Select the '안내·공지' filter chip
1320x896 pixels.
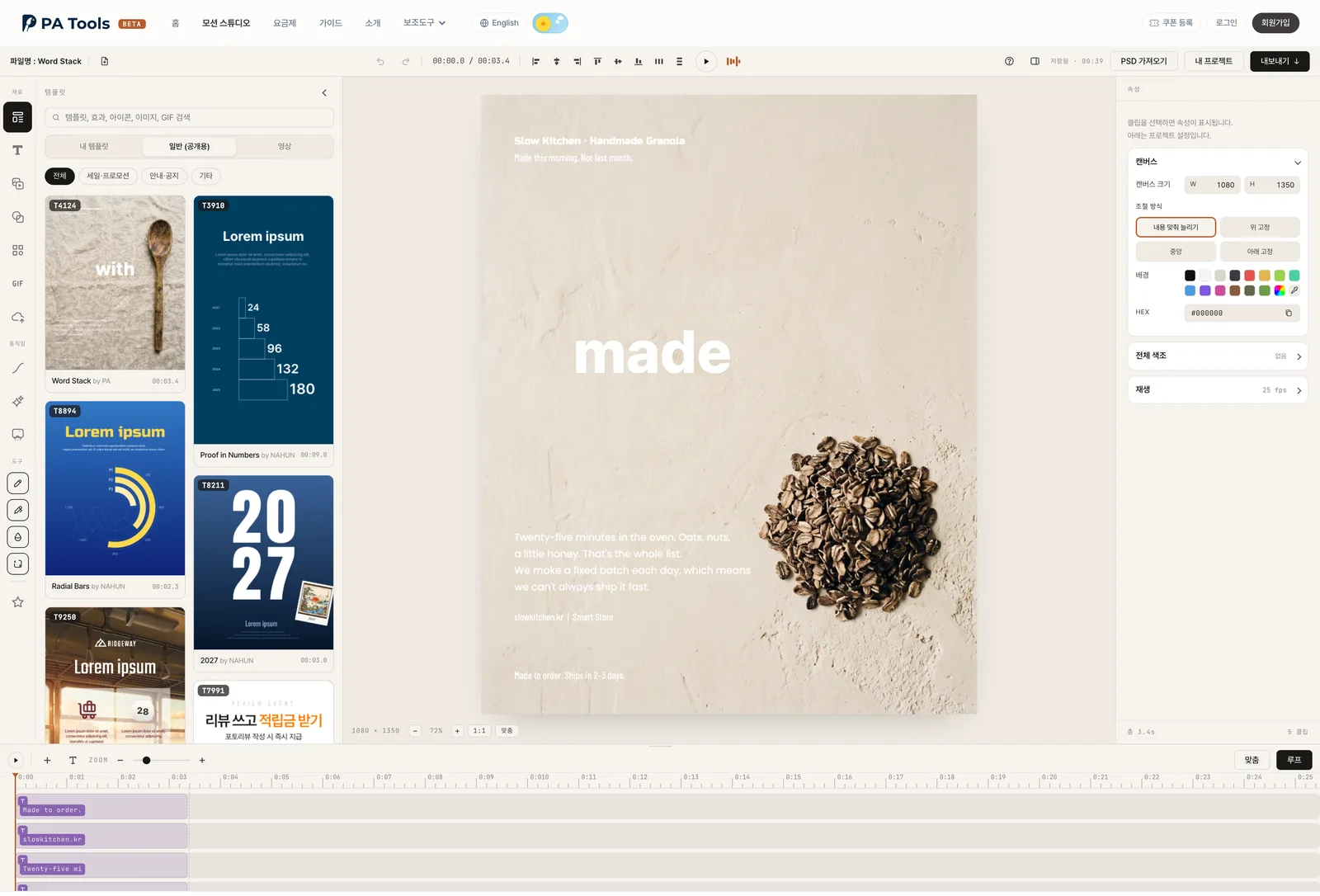click(x=164, y=176)
